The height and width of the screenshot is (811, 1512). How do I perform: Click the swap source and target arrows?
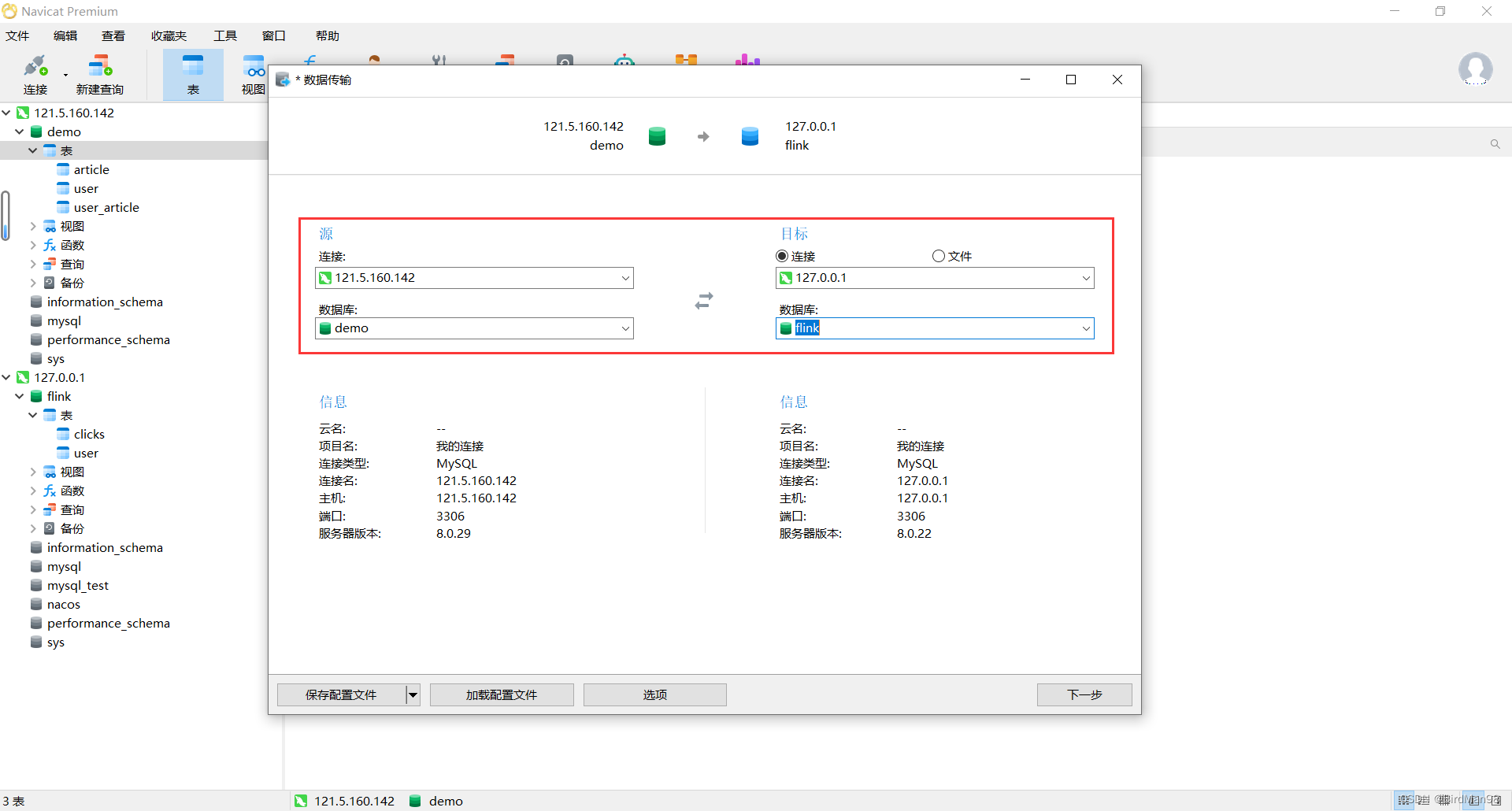704,301
